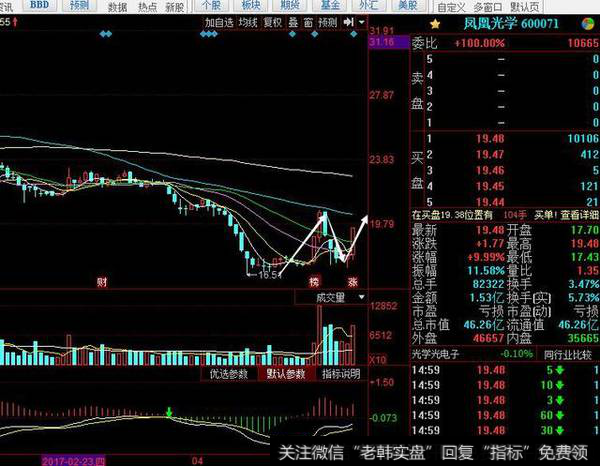
Task: Toggle 复权 price adjustment
Action: point(272,21)
